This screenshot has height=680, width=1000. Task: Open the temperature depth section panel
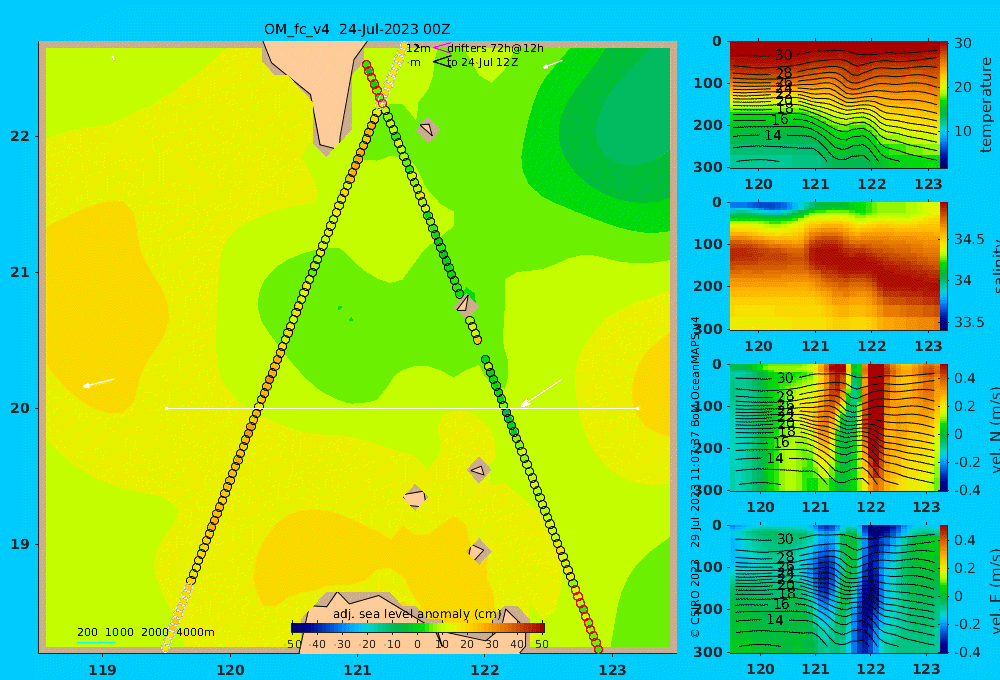[x=834, y=105]
